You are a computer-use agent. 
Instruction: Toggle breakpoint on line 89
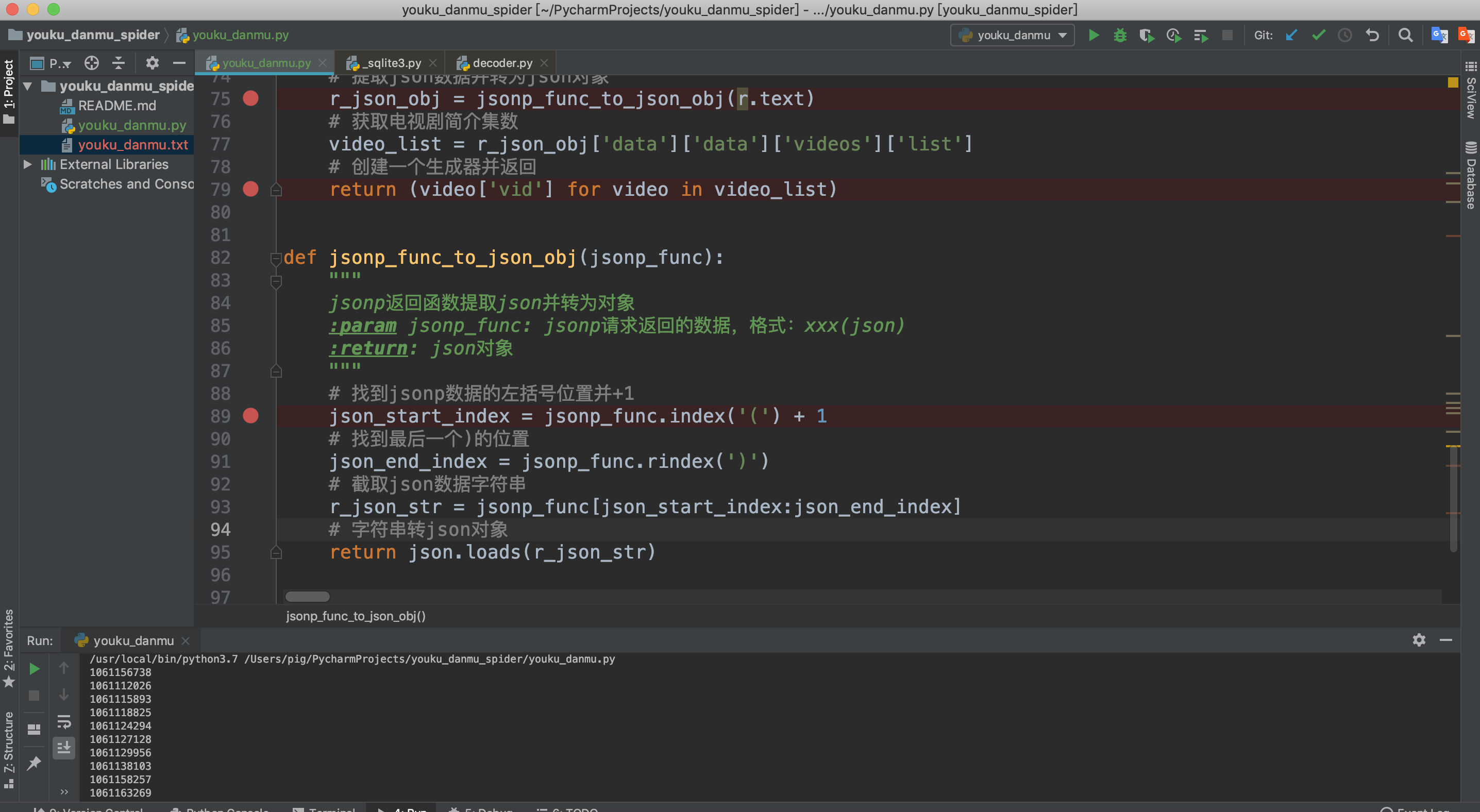(x=250, y=415)
